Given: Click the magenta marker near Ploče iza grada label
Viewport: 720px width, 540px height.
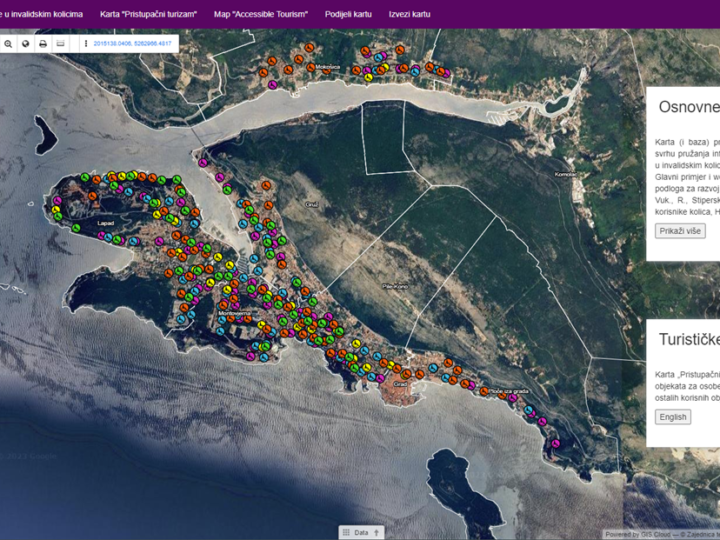Looking at the screenshot, I should (x=512, y=398).
